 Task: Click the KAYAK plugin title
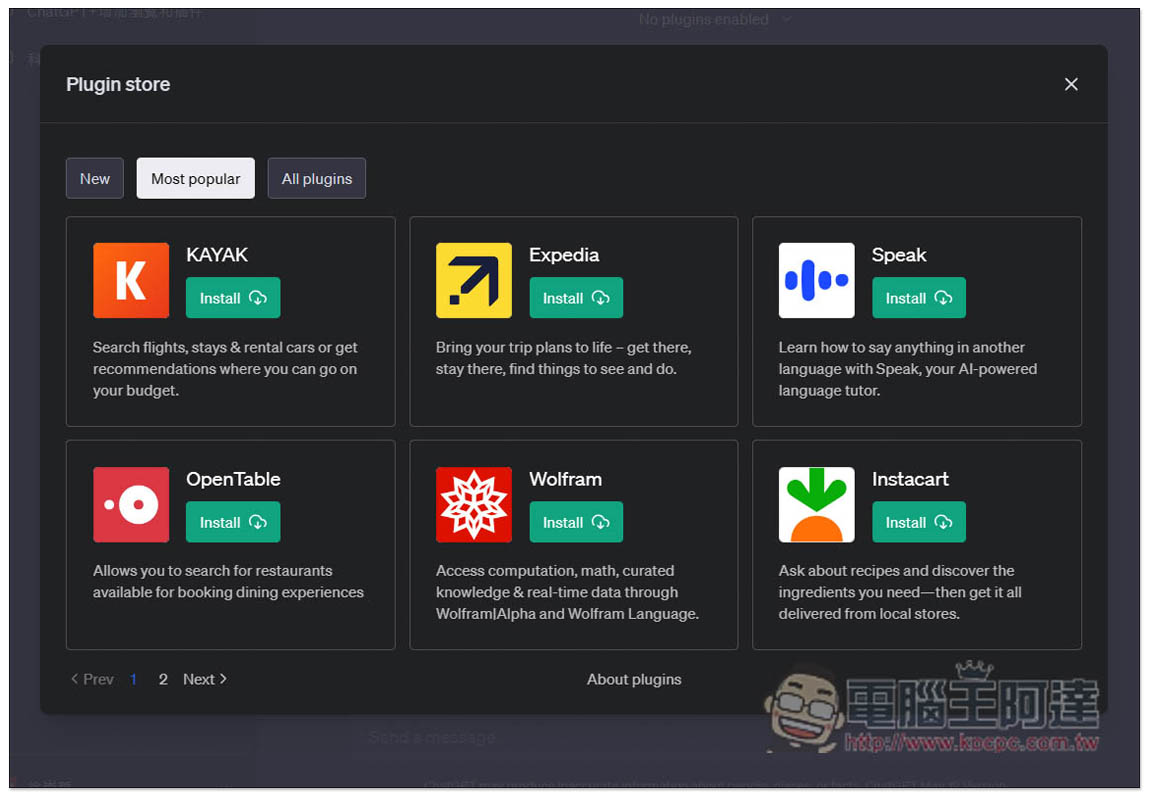tap(217, 255)
